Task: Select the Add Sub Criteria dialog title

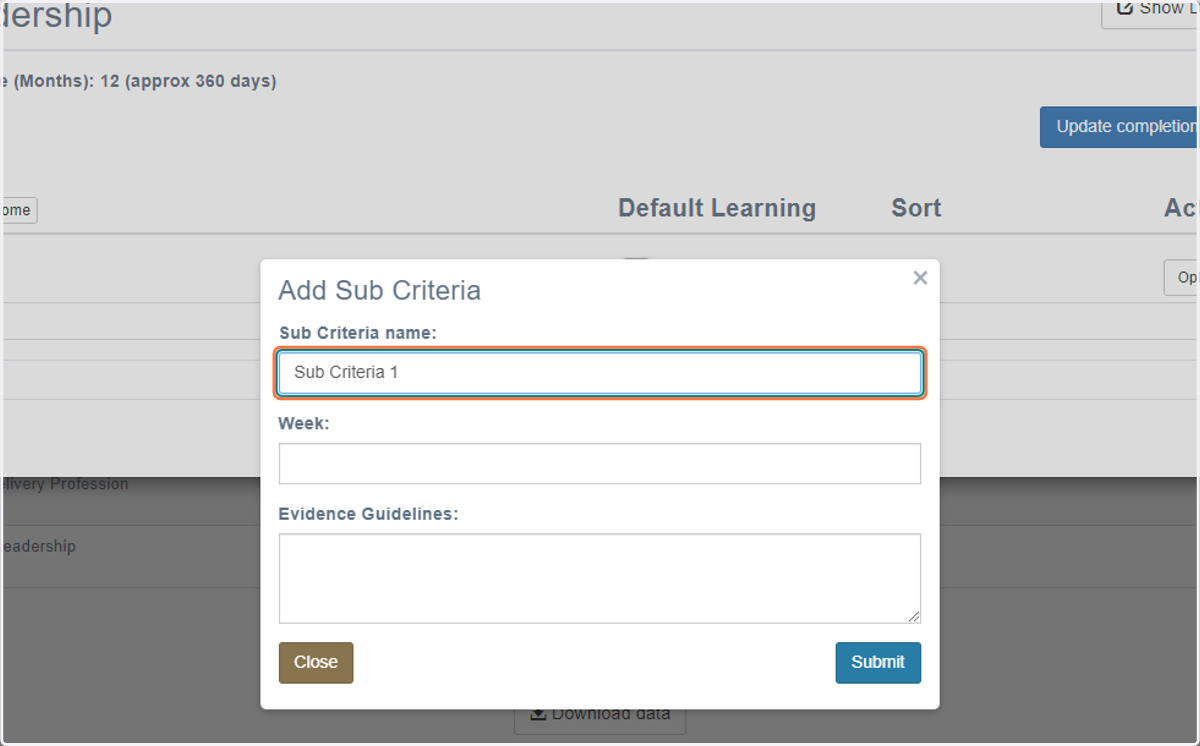Action: tap(380, 290)
